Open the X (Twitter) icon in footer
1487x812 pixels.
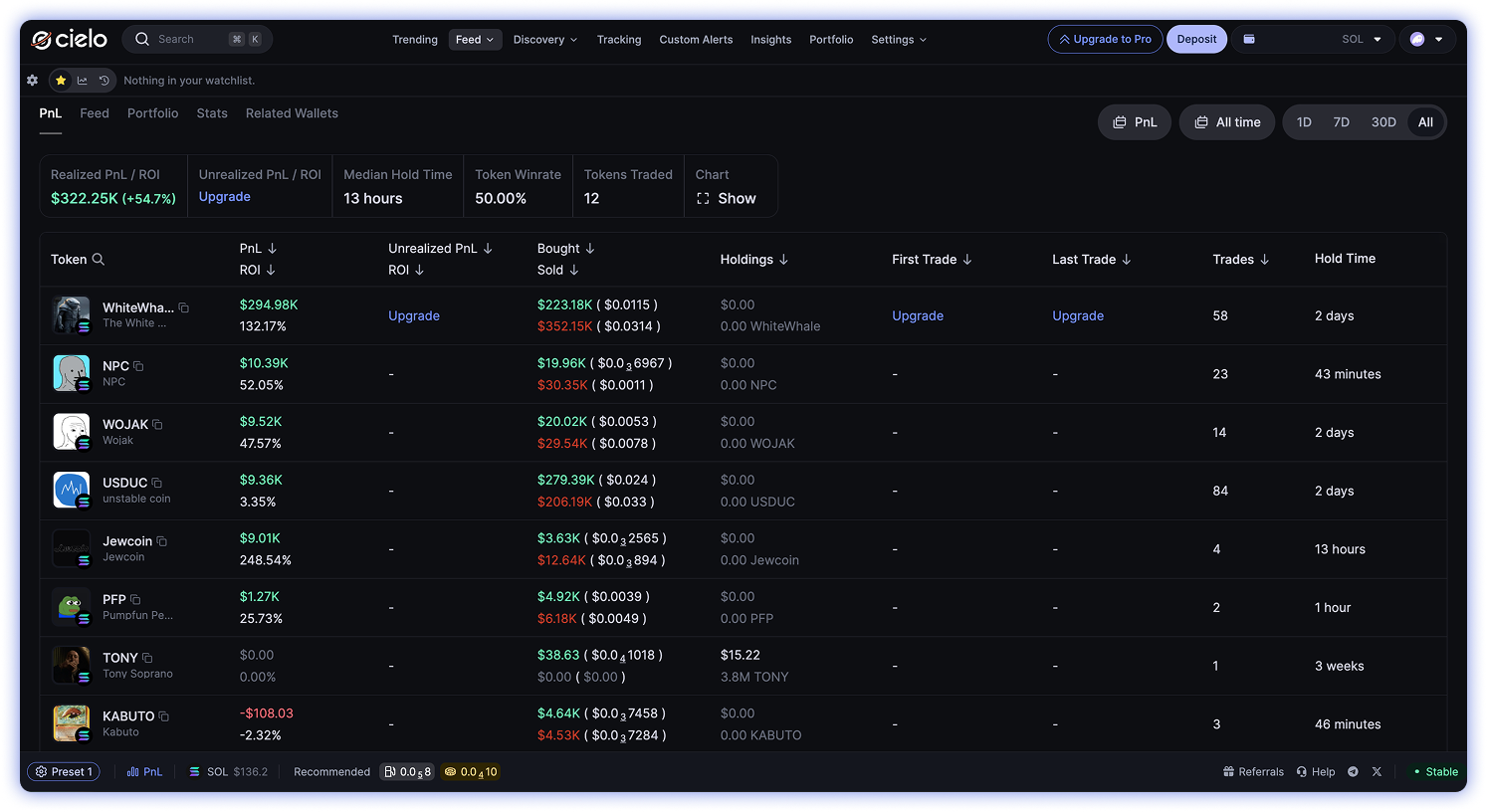point(1377,772)
